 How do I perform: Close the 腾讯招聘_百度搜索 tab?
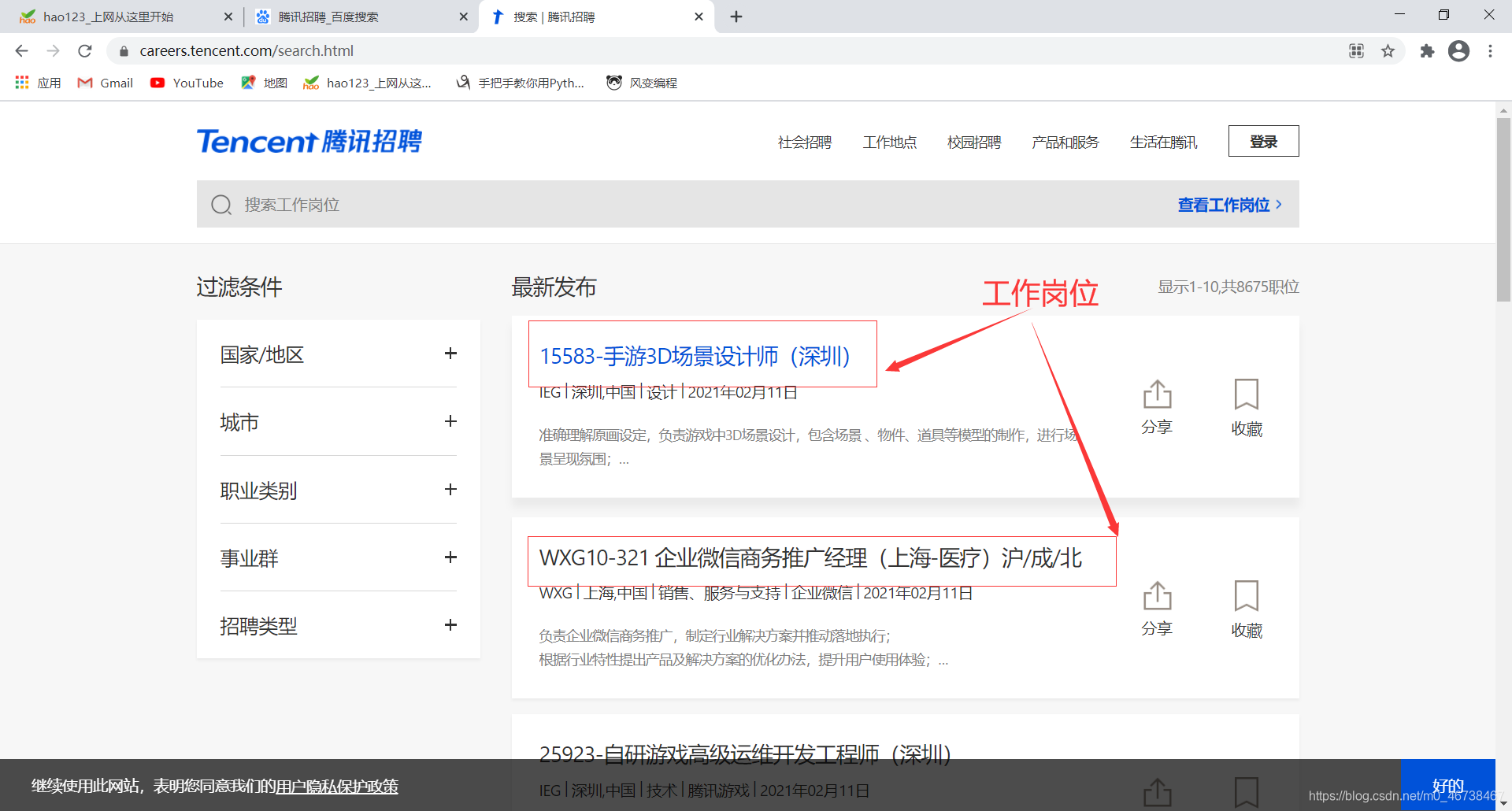coord(464,17)
